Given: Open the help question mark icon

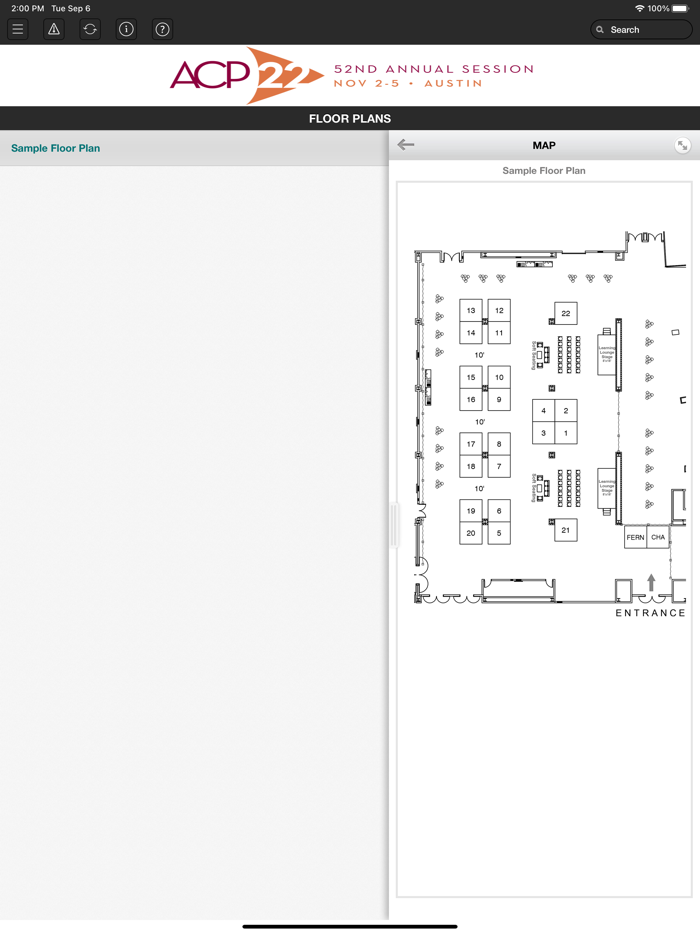Looking at the screenshot, I should tap(162, 29).
